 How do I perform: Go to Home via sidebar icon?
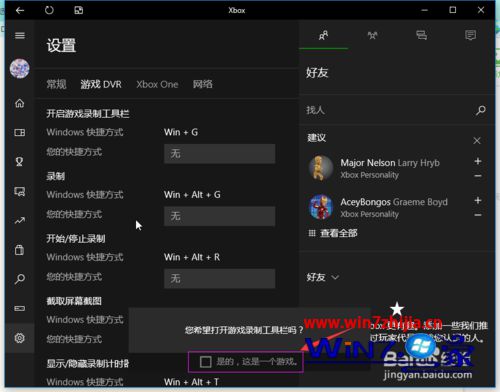[x=20, y=103]
